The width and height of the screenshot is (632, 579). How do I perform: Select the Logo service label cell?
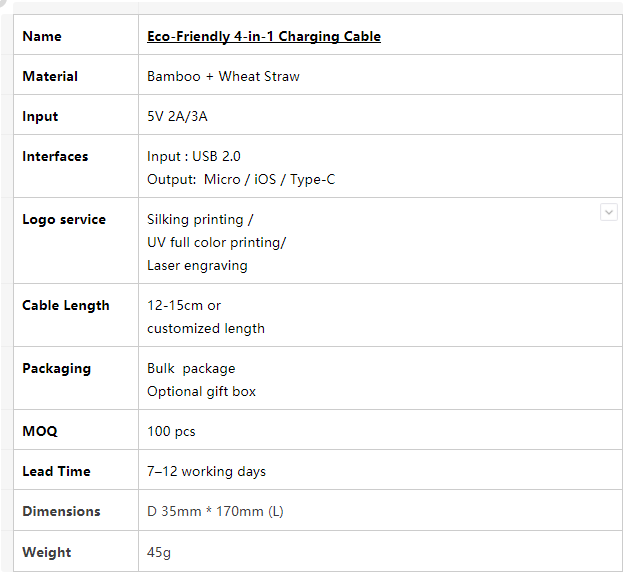point(76,241)
